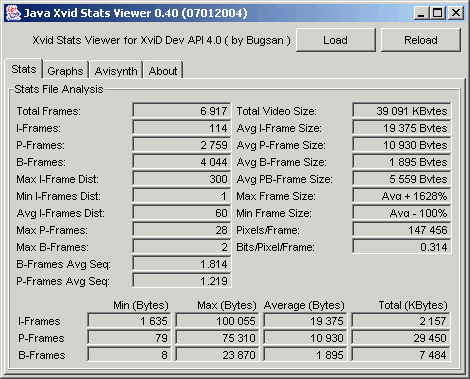
Task: Click the P-Frames Avg Seq value 1.219
Action: (x=182, y=281)
